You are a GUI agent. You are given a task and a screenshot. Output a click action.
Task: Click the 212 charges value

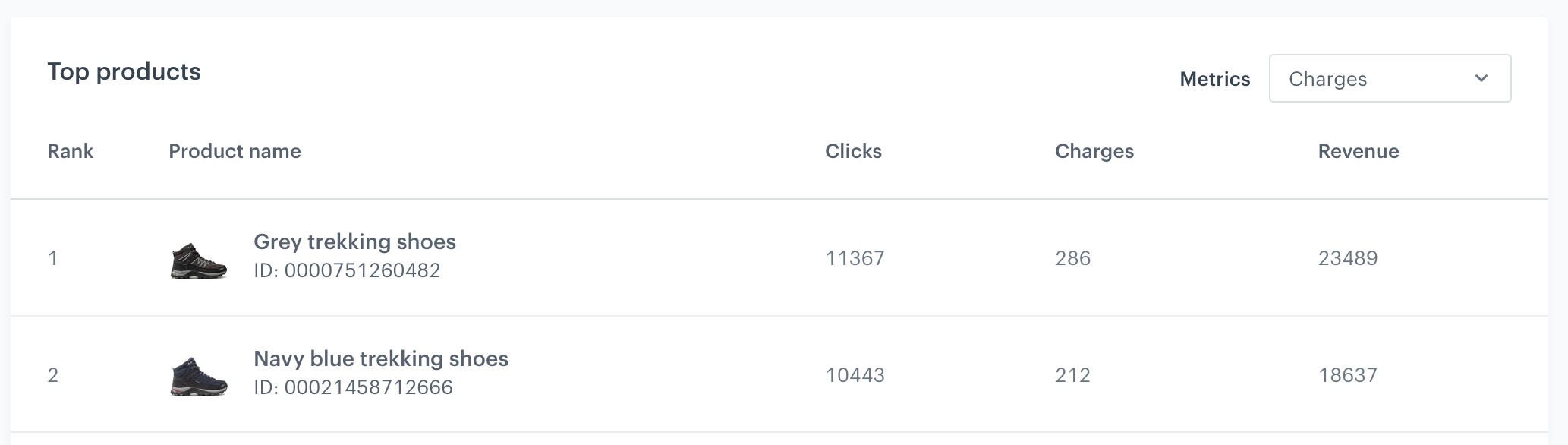pos(1072,375)
